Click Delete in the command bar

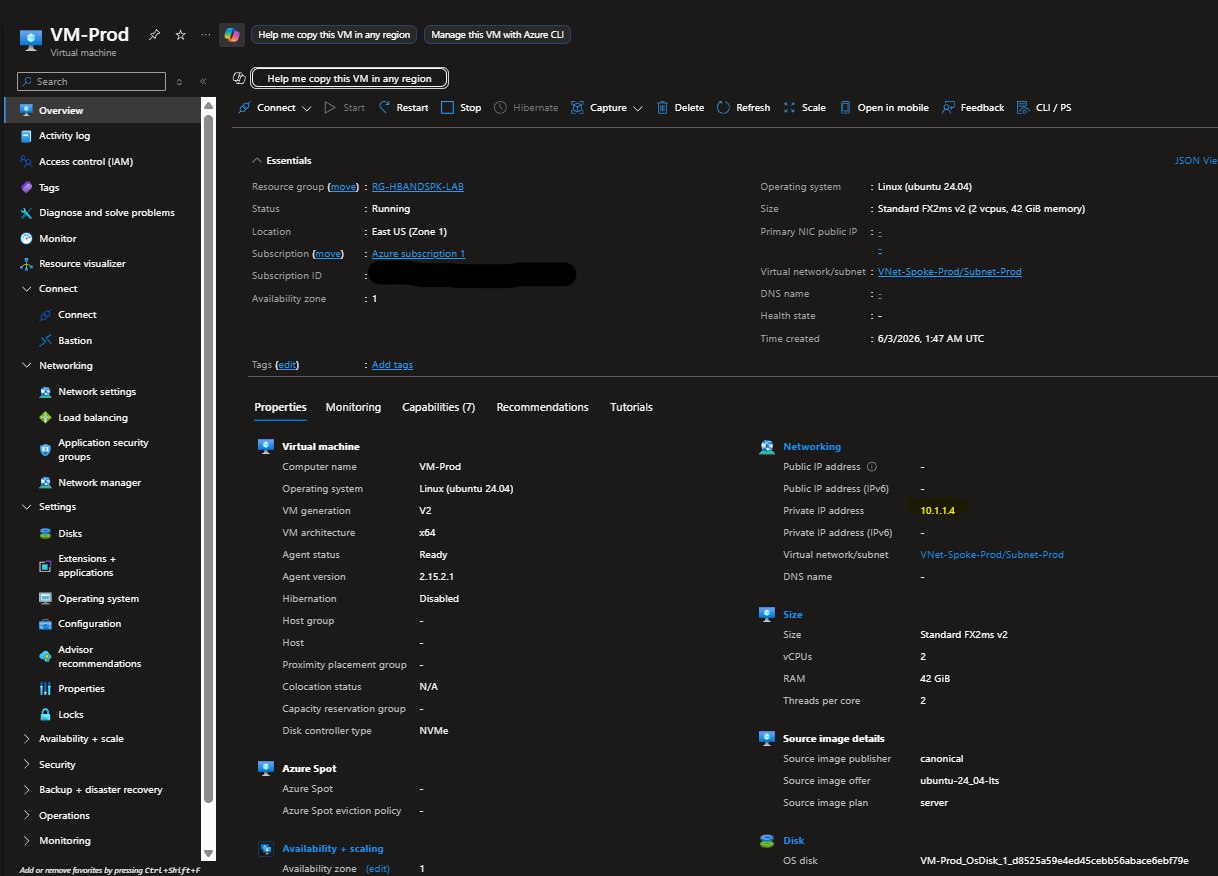tap(681, 108)
